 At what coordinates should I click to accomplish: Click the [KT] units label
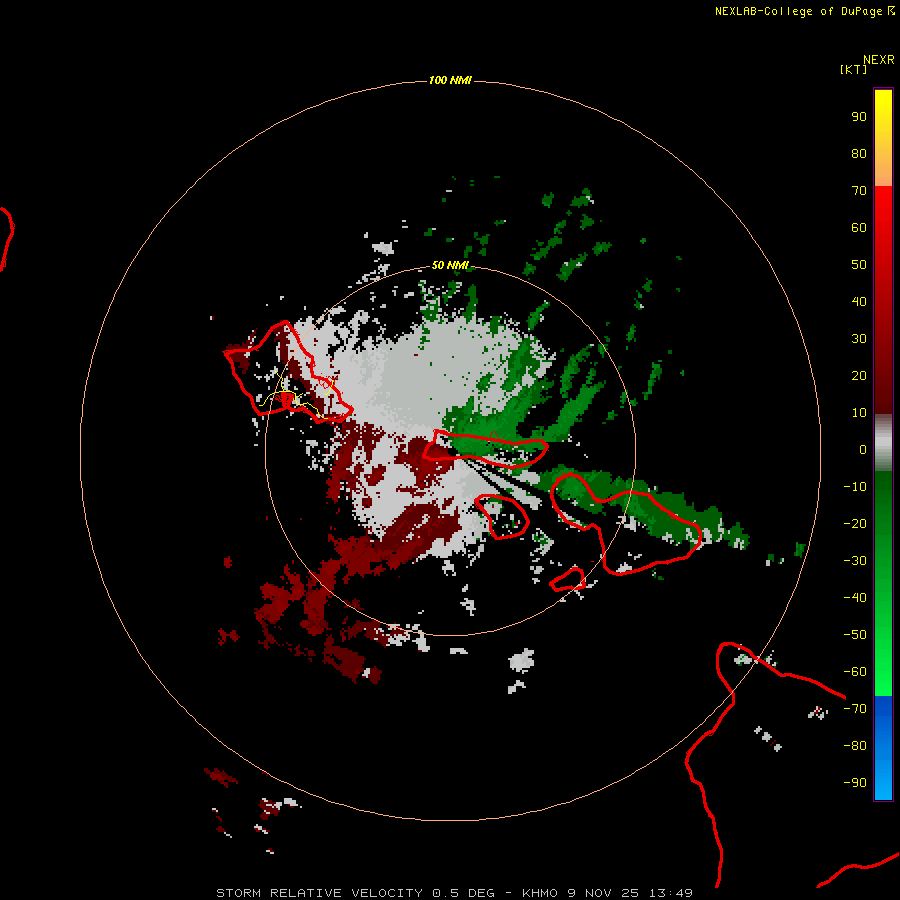click(854, 69)
